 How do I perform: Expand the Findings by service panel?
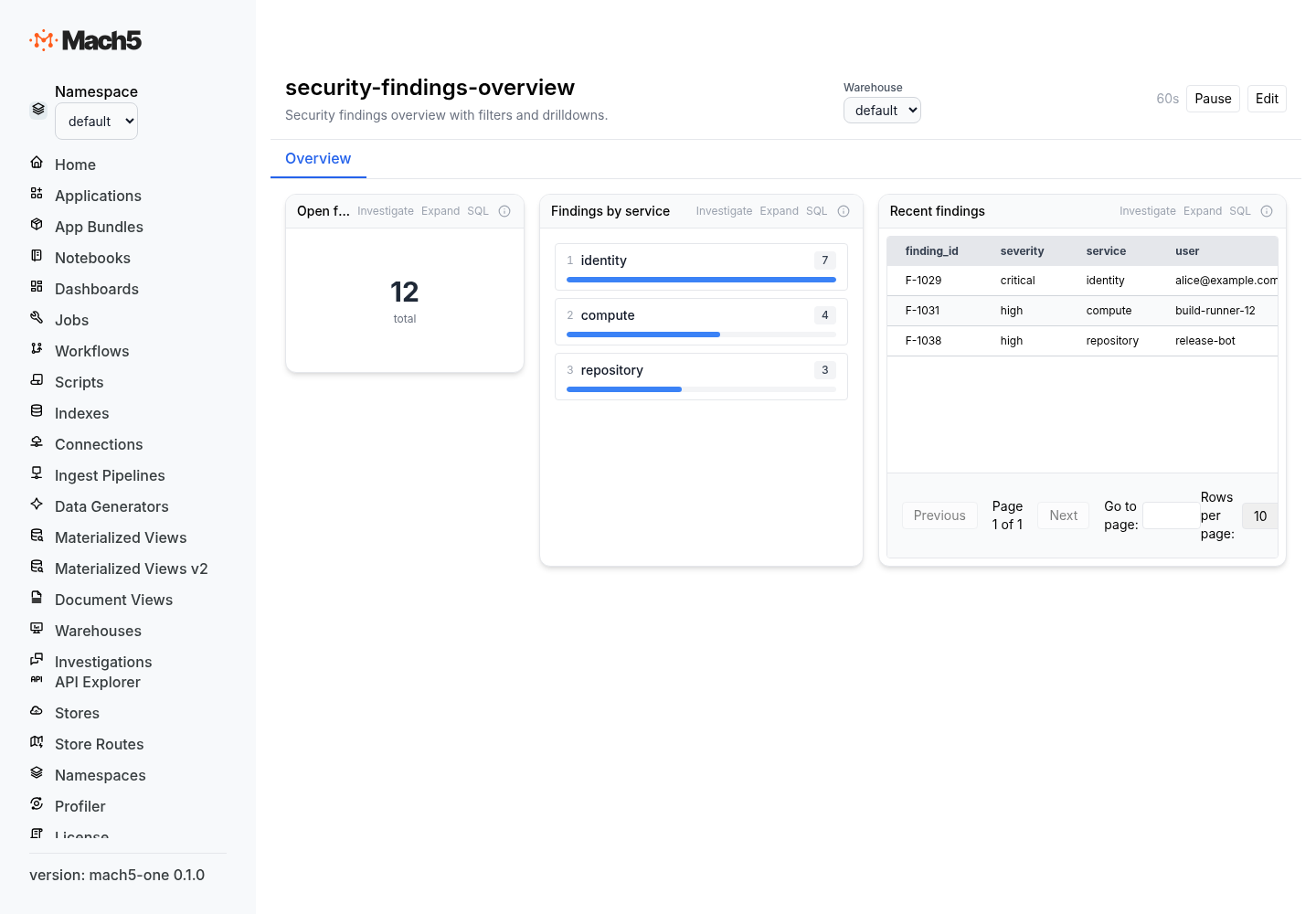pyautogui.click(x=779, y=211)
